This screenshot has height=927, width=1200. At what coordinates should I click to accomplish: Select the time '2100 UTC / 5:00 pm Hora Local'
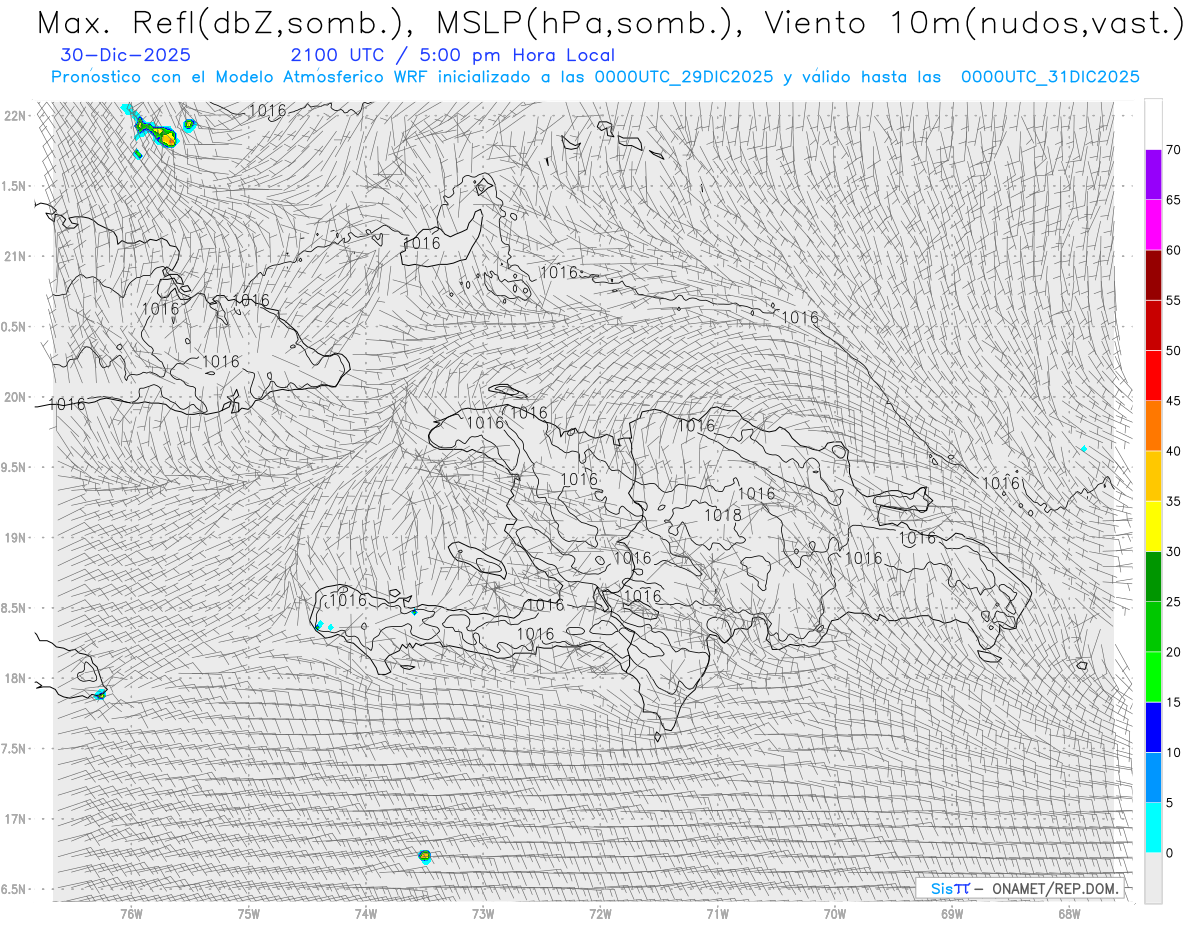453,56
